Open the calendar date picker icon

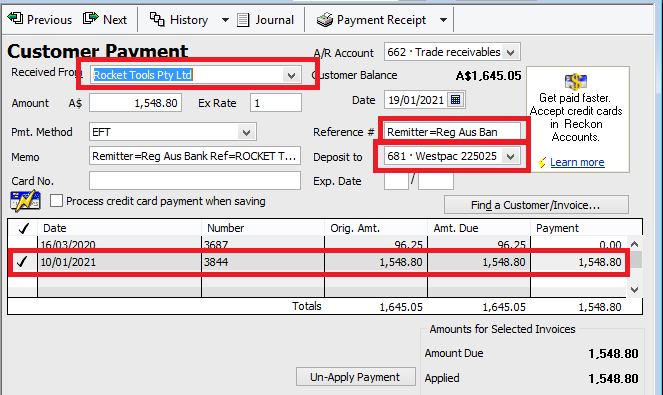pos(455,100)
